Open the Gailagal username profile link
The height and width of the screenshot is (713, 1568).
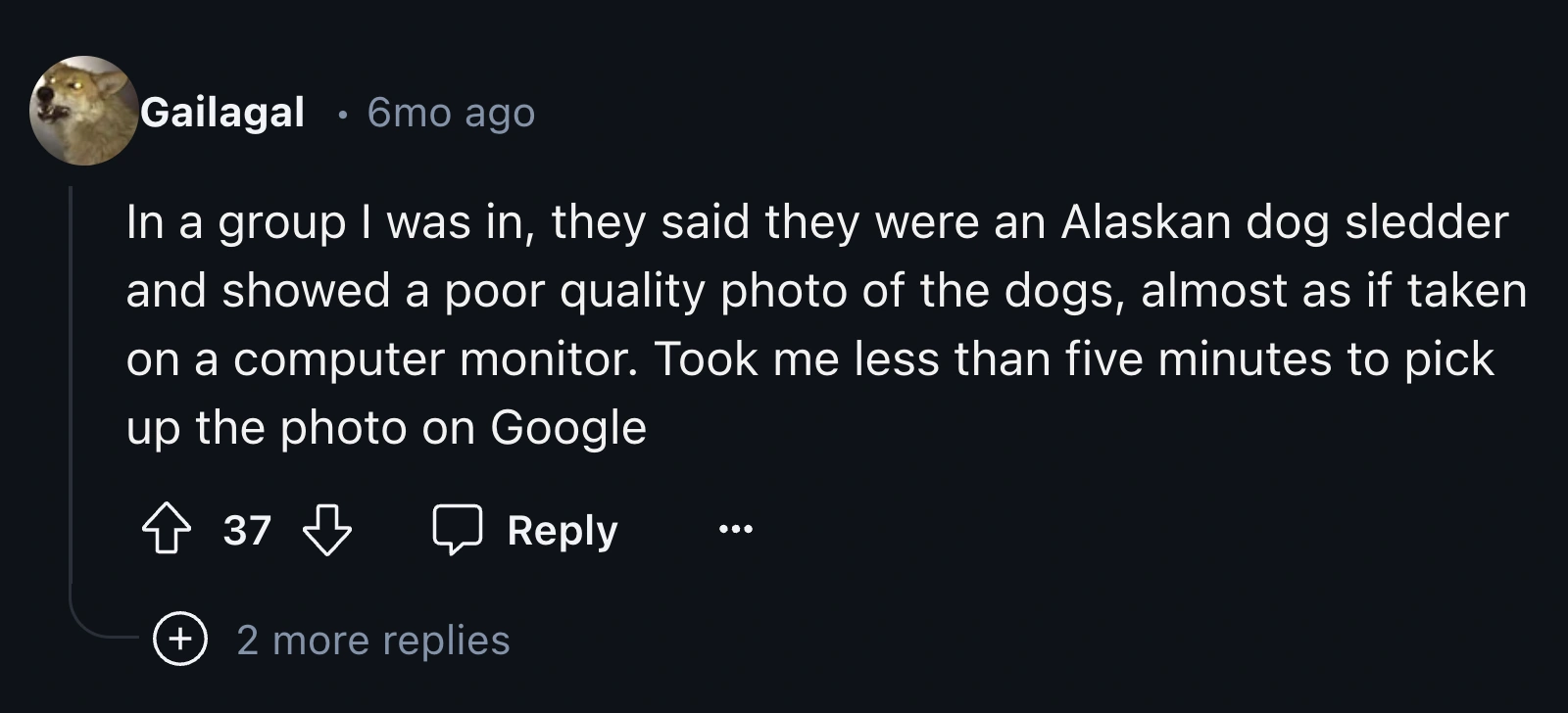pos(222,112)
